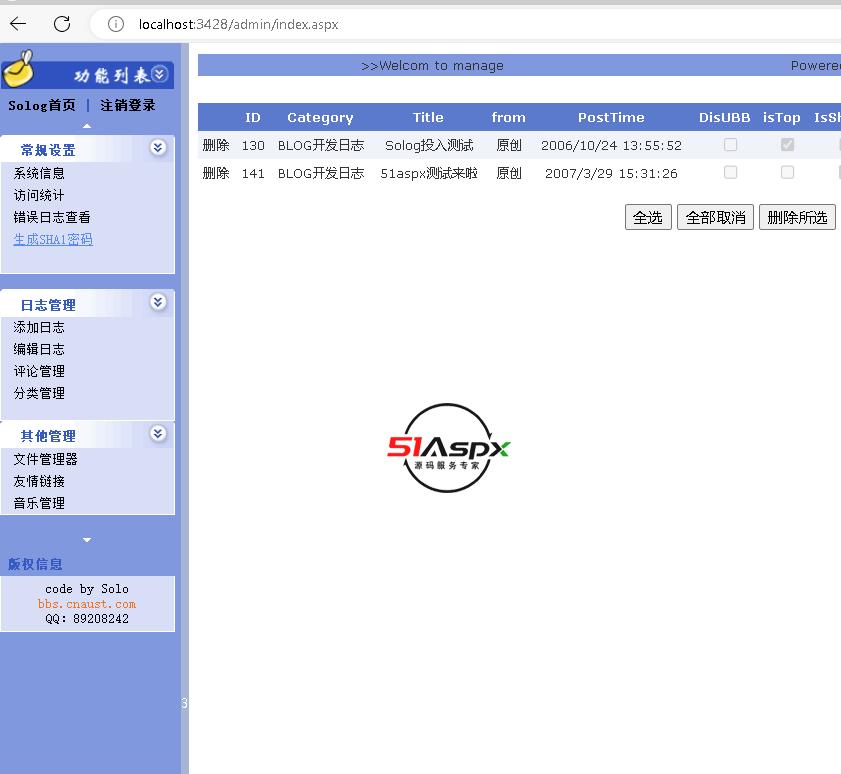Open 错误日志查看 menu item
Screen dimensions: 841x774
pyautogui.click(x=52, y=217)
